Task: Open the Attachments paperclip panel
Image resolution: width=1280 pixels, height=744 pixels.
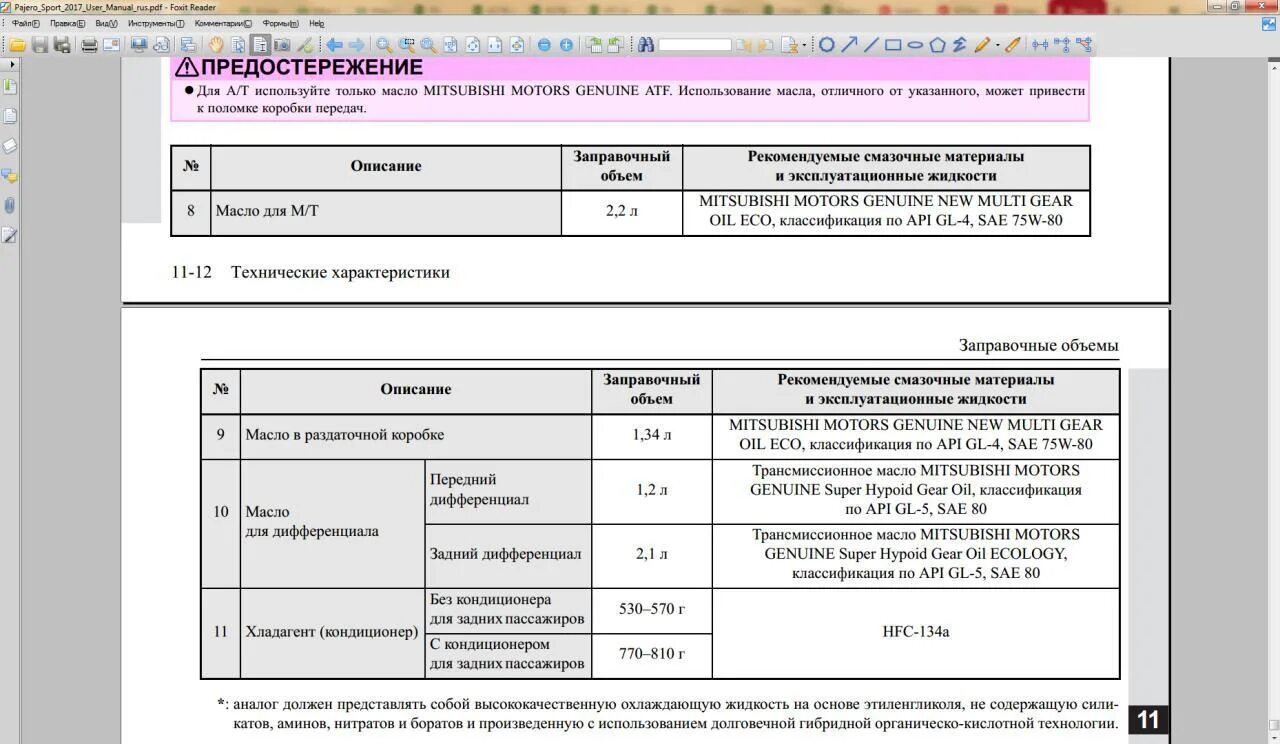Action: click(x=10, y=206)
